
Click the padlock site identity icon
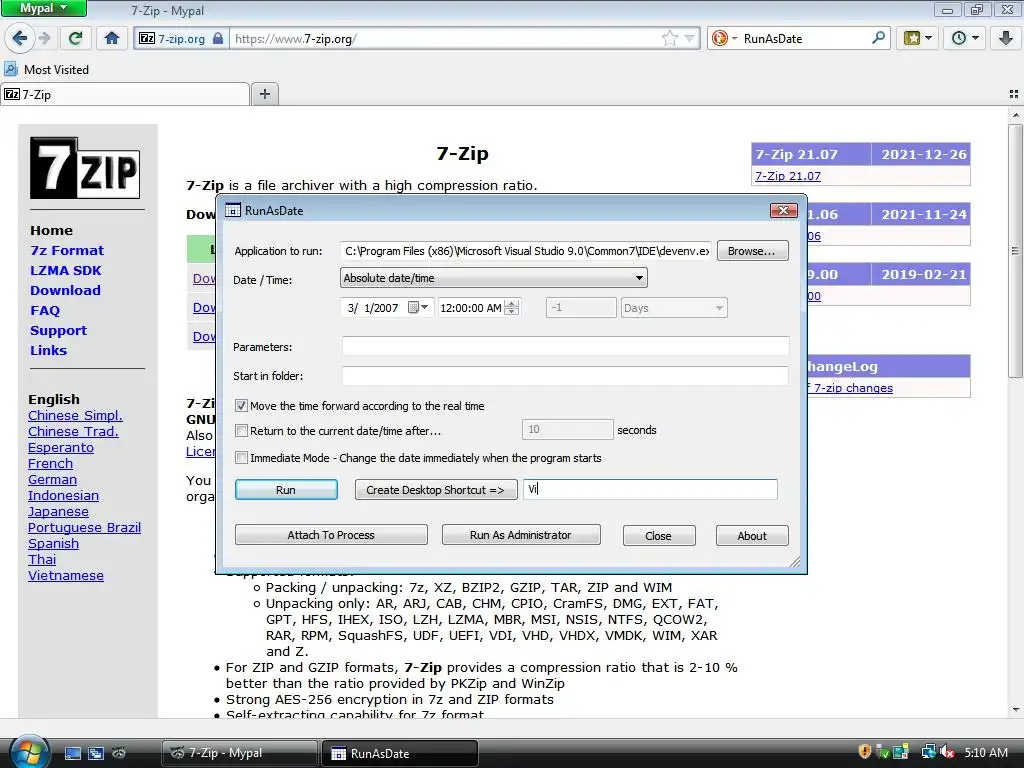(217, 39)
